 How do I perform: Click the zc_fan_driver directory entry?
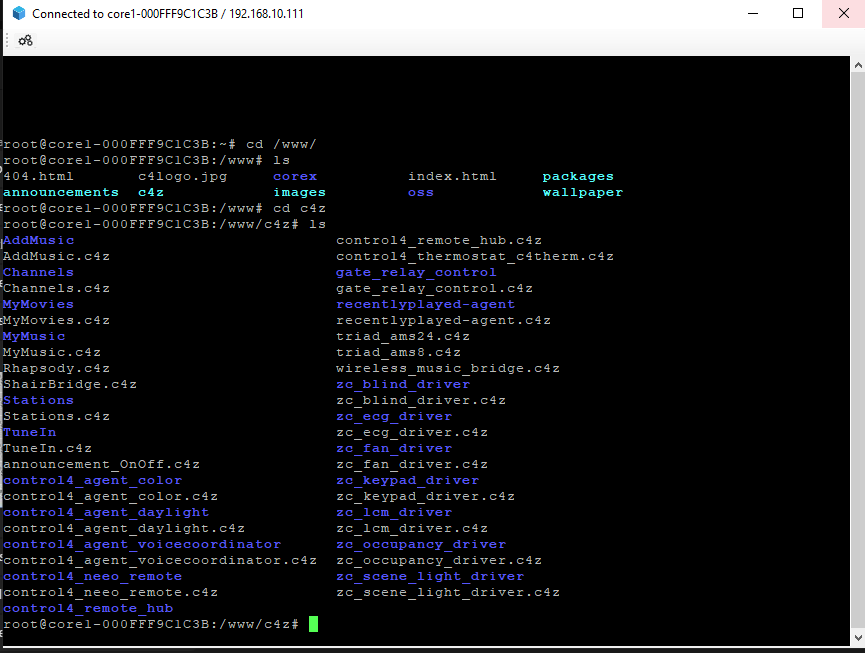394,448
